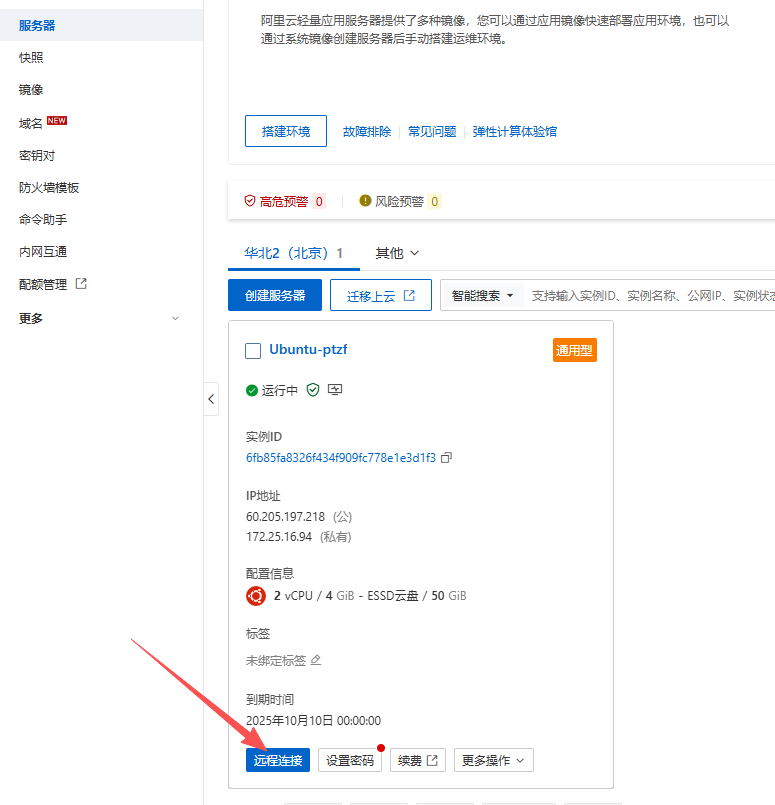
Task: Click the 高危预警 shield icon
Action: click(x=250, y=201)
